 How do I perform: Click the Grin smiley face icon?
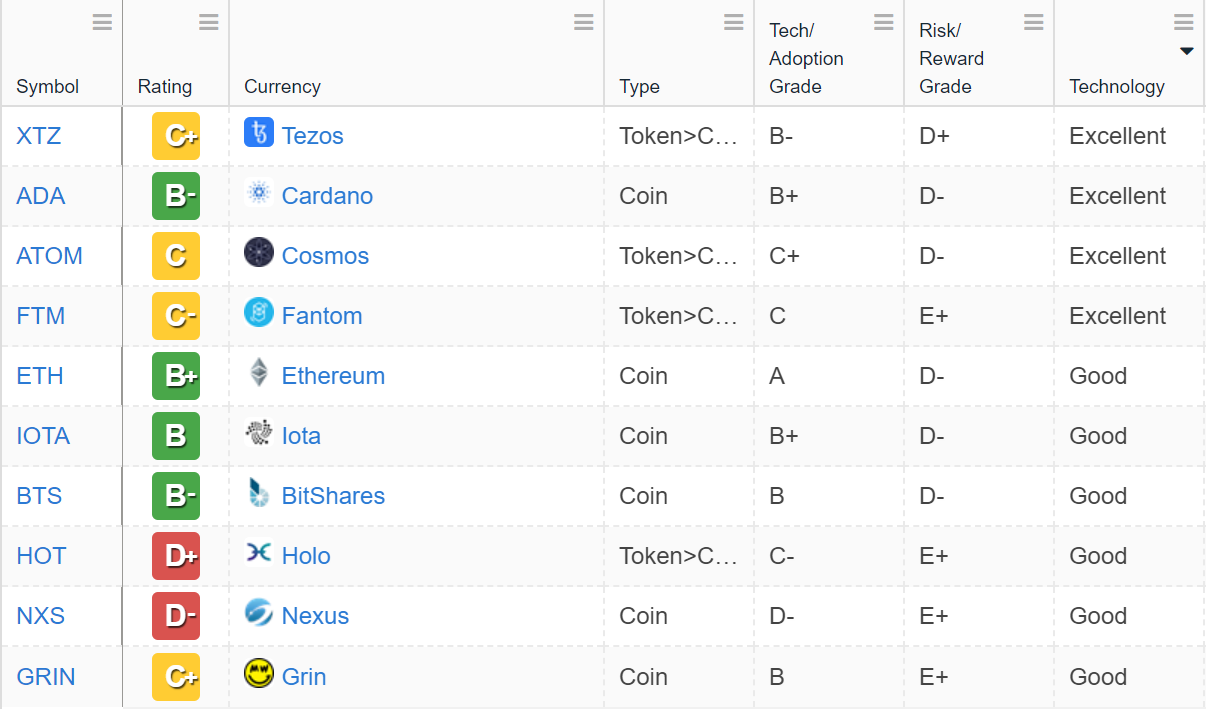pyautogui.click(x=259, y=673)
